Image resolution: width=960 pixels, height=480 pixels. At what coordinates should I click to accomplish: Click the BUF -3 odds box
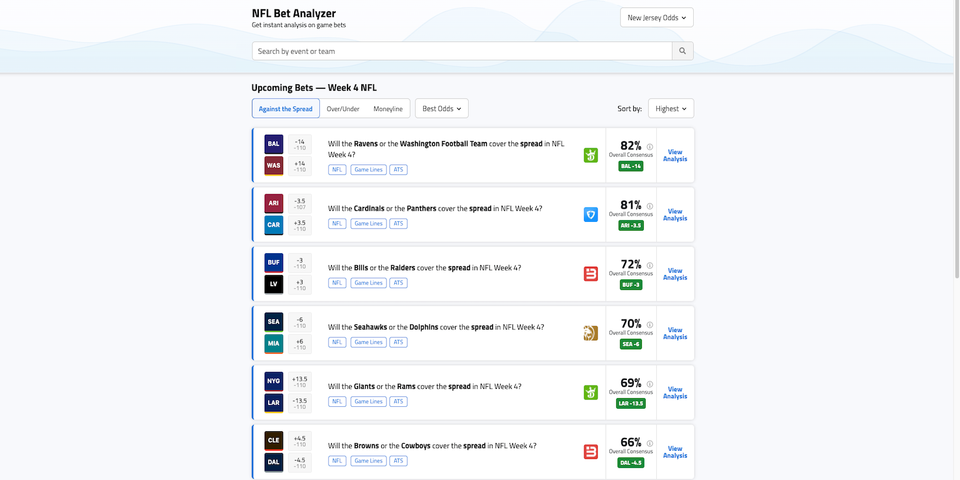[300, 263]
